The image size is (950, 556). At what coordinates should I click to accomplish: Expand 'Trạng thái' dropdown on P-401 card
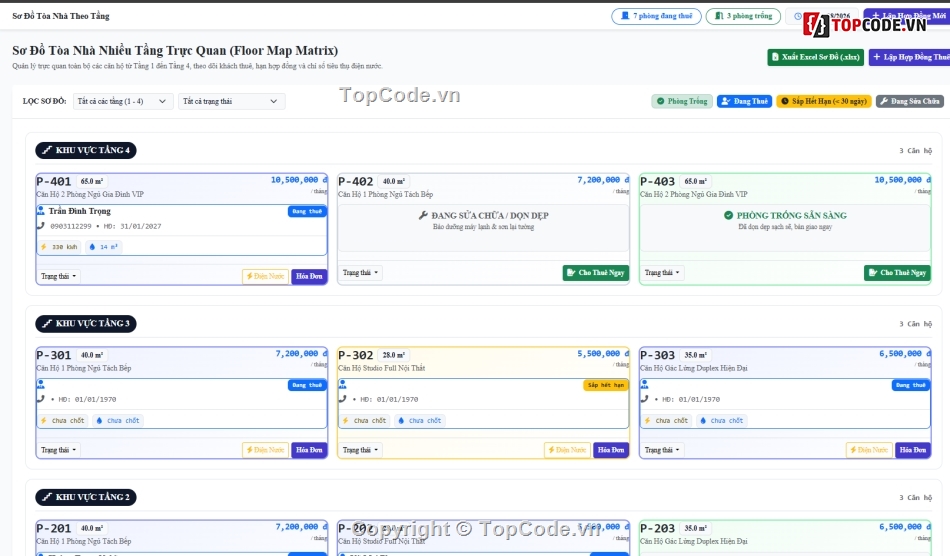[59, 276]
